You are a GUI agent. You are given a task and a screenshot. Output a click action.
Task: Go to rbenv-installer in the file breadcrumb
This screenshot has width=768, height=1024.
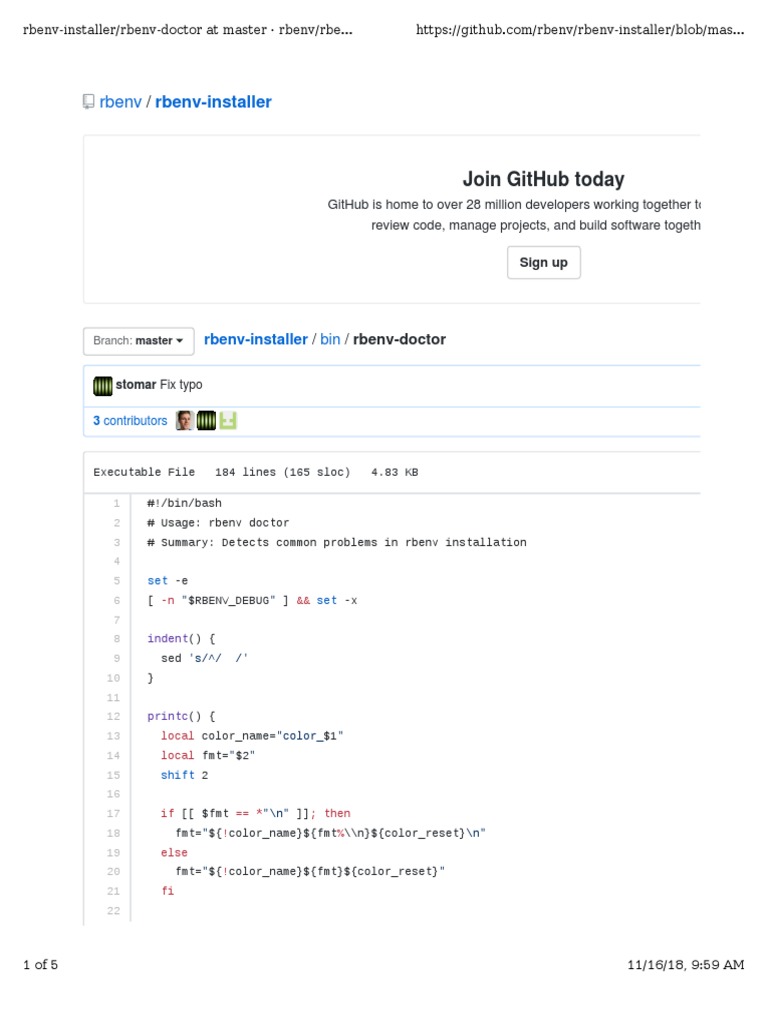pyautogui.click(x=256, y=340)
